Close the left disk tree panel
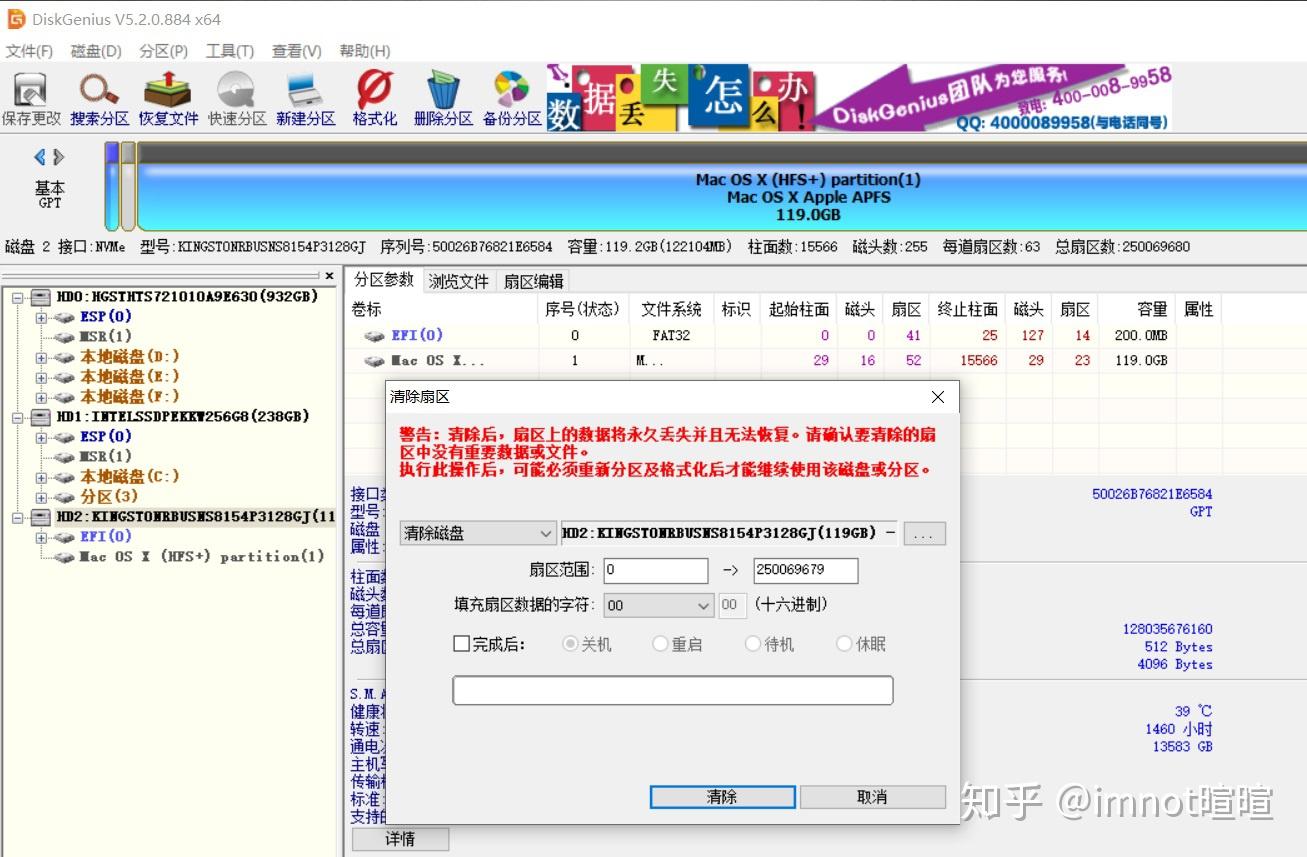This screenshot has height=857, width=1307. coord(330,275)
